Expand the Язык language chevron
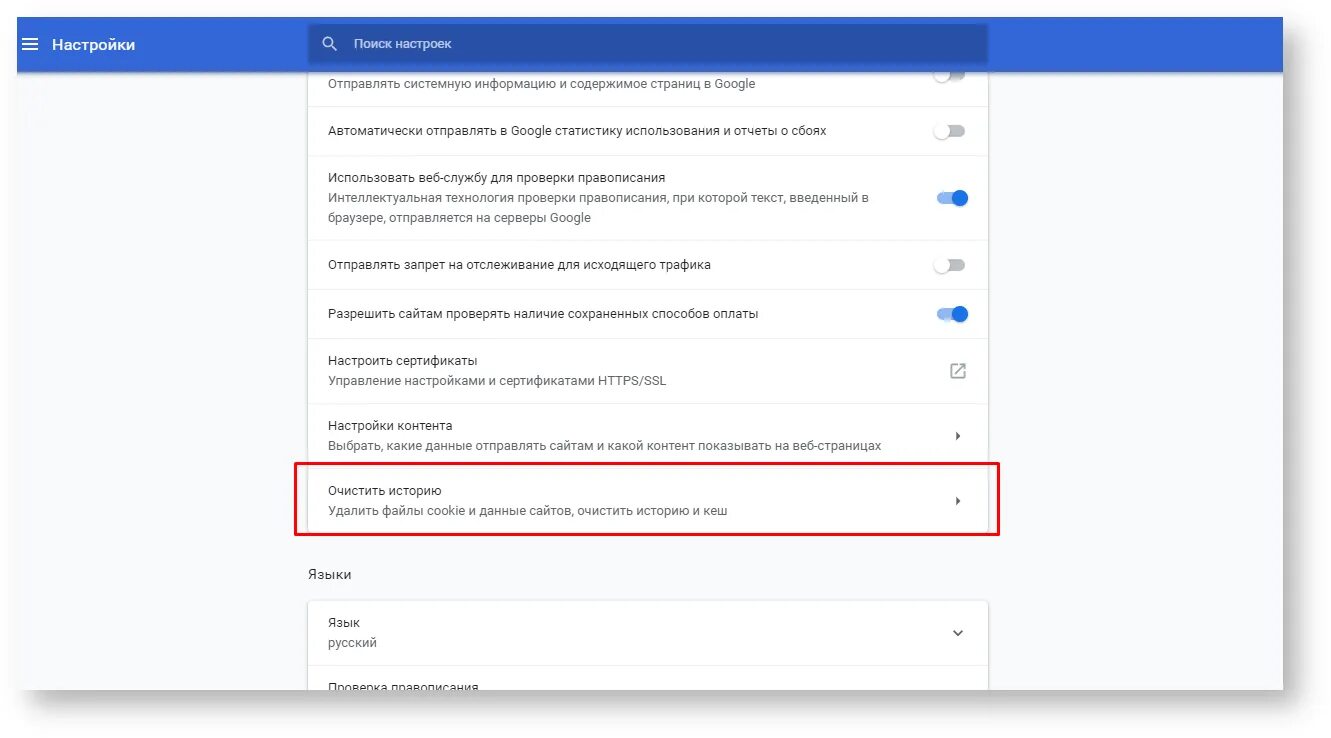This screenshot has width=1331, height=738. [957, 633]
